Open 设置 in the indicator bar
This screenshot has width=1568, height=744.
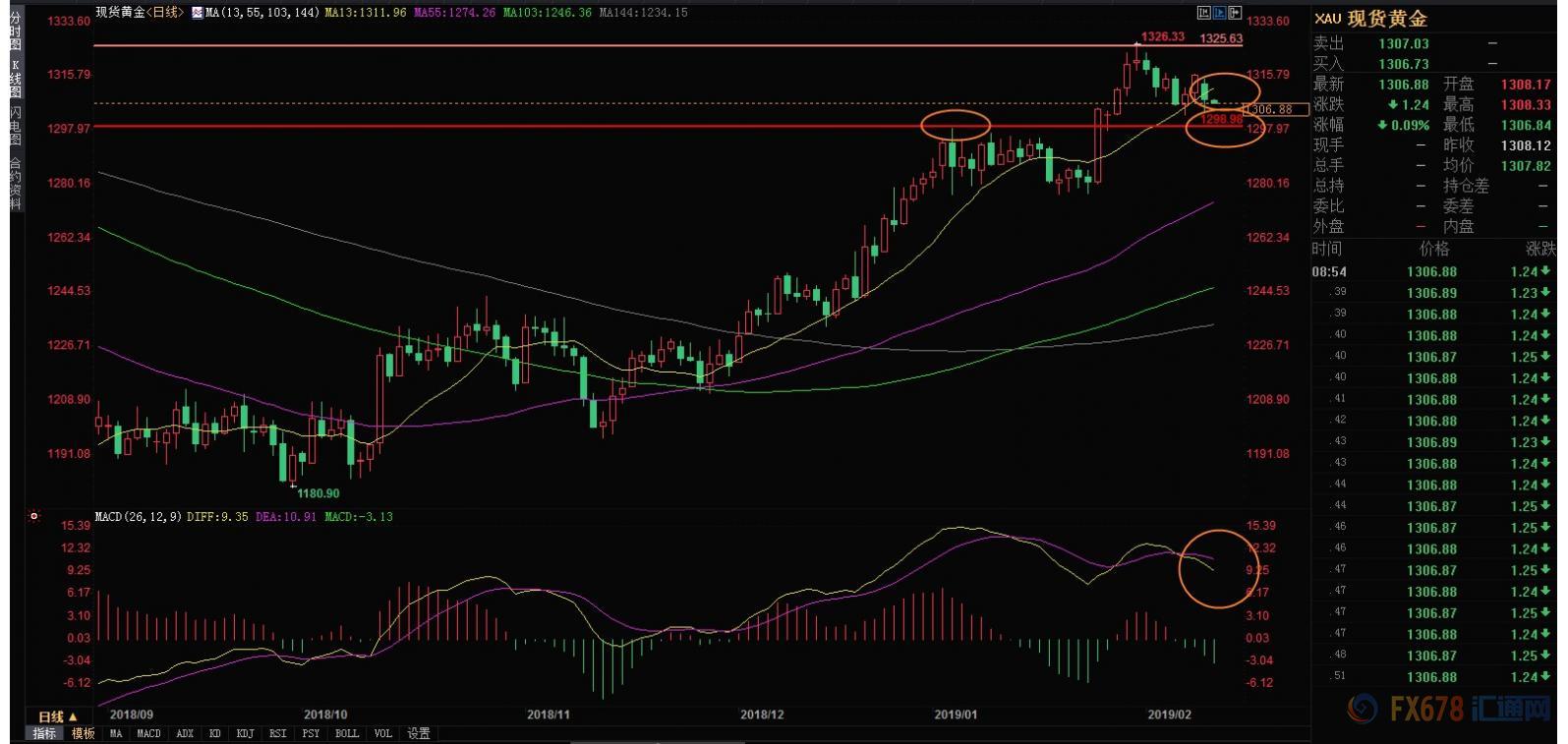pyautogui.click(x=419, y=734)
